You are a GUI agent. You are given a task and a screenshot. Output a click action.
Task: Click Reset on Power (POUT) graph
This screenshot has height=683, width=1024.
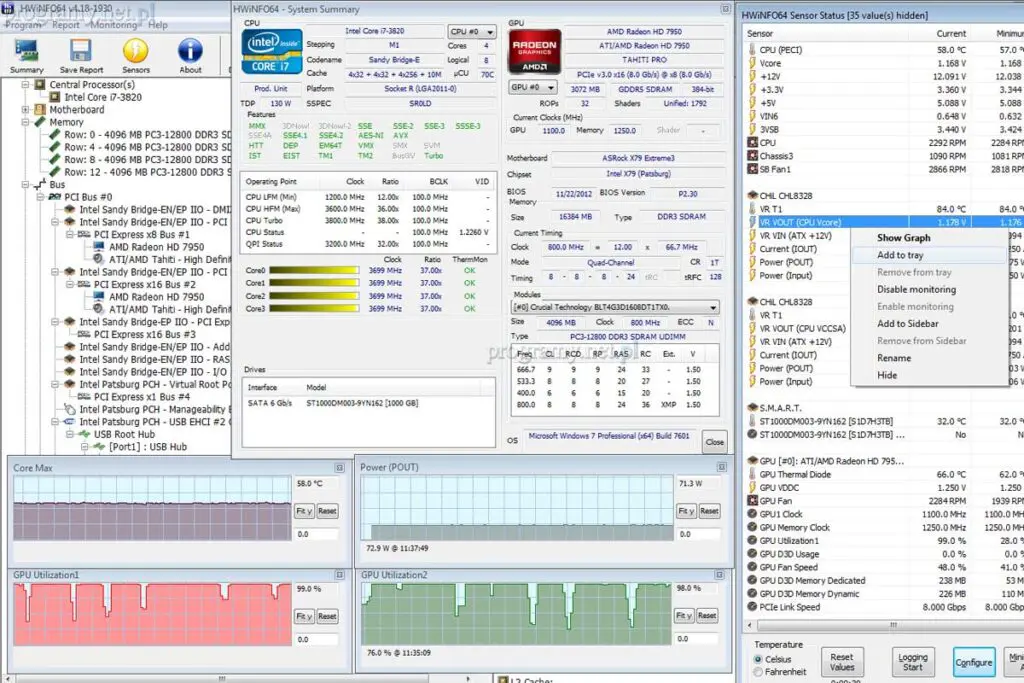tap(709, 511)
